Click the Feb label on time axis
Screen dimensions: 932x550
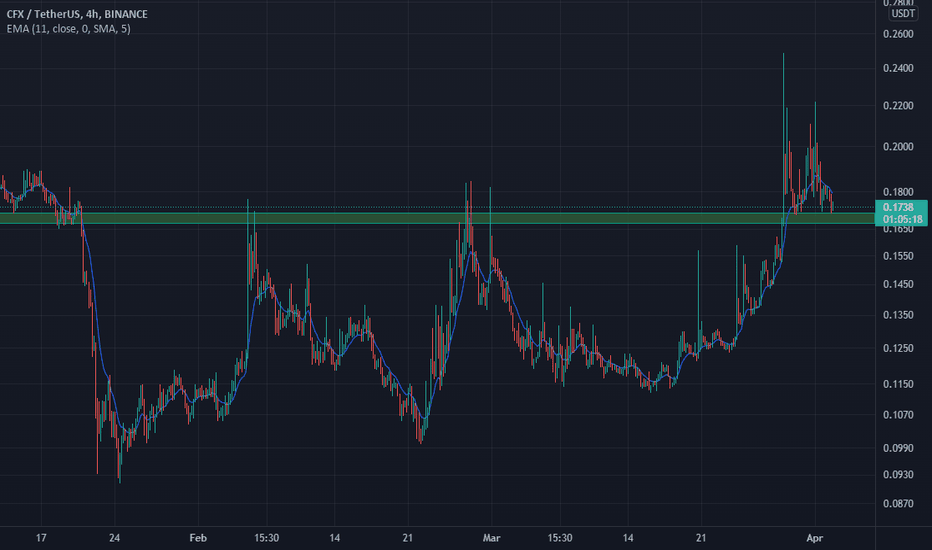(x=198, y=538)
